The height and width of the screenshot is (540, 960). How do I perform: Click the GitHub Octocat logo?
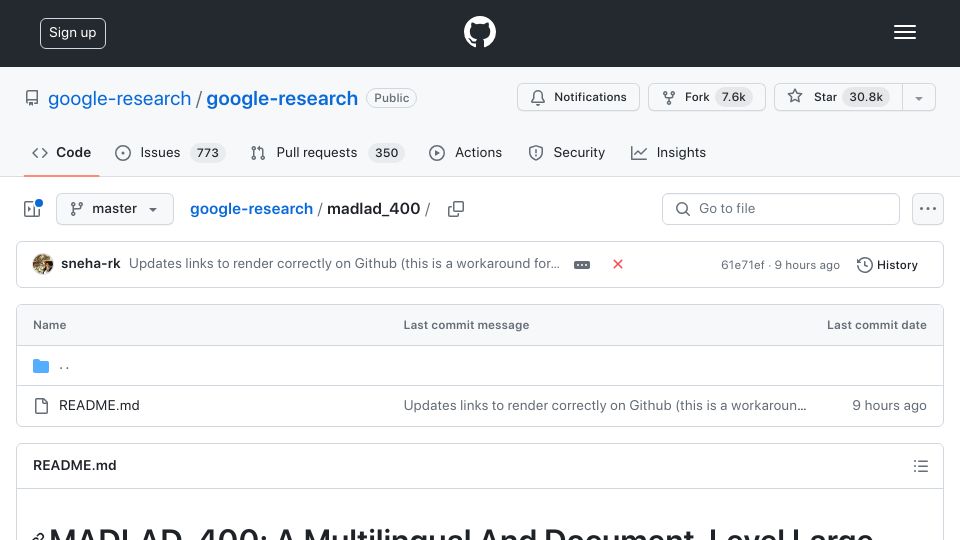point(479,32)
